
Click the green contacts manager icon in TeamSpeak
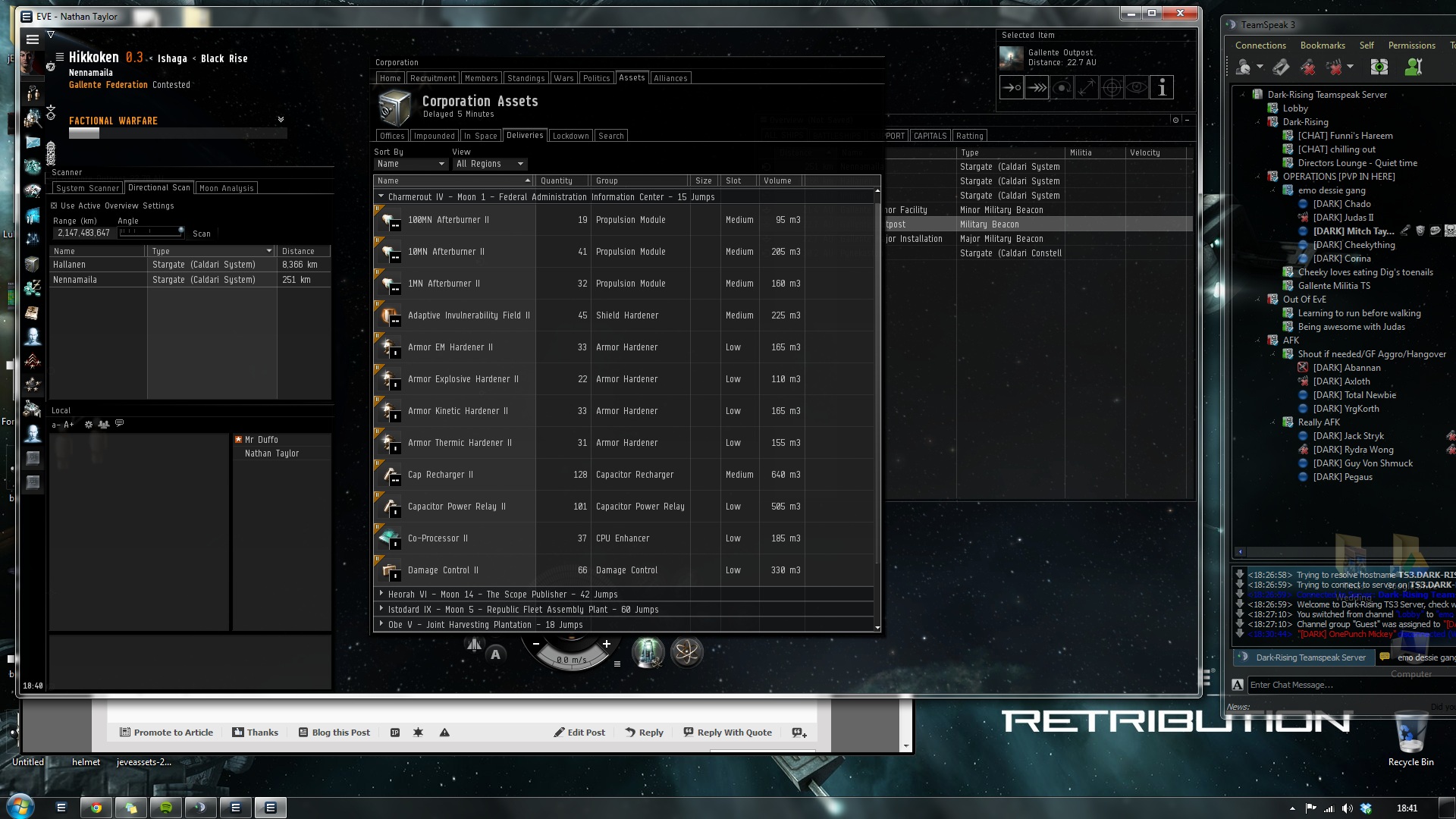pyautogui.click(x=1413, y=67)
